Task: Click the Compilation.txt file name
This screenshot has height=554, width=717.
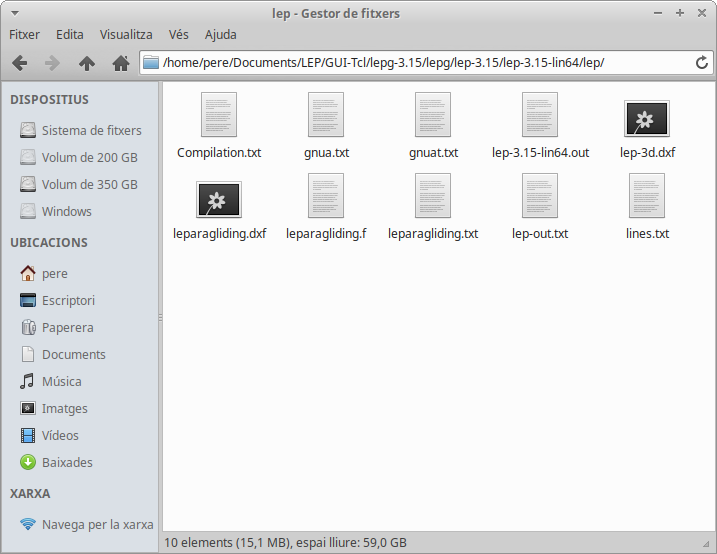Action: (x=219, y=153)
